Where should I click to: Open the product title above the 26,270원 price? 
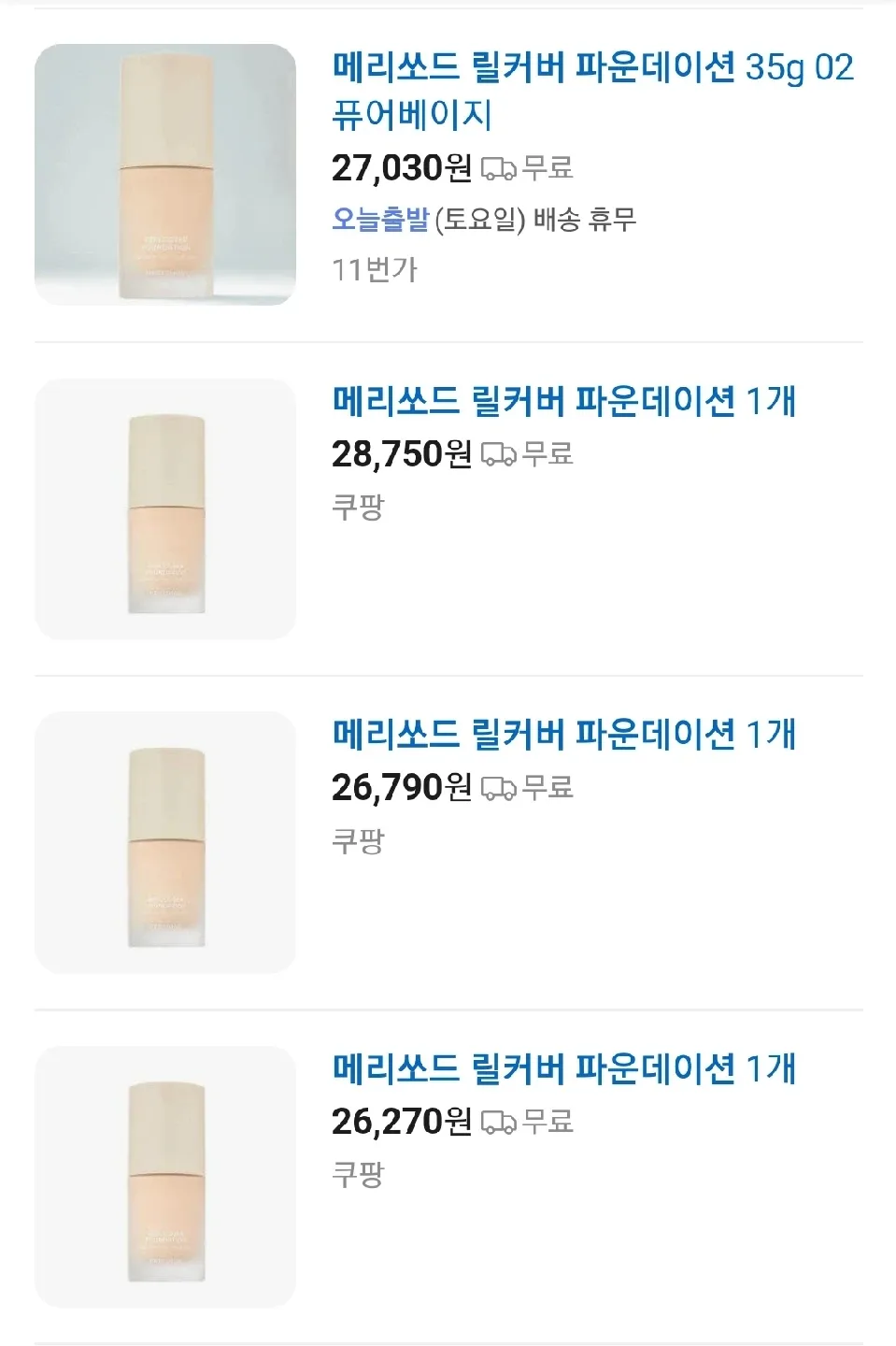[563, 1068]
